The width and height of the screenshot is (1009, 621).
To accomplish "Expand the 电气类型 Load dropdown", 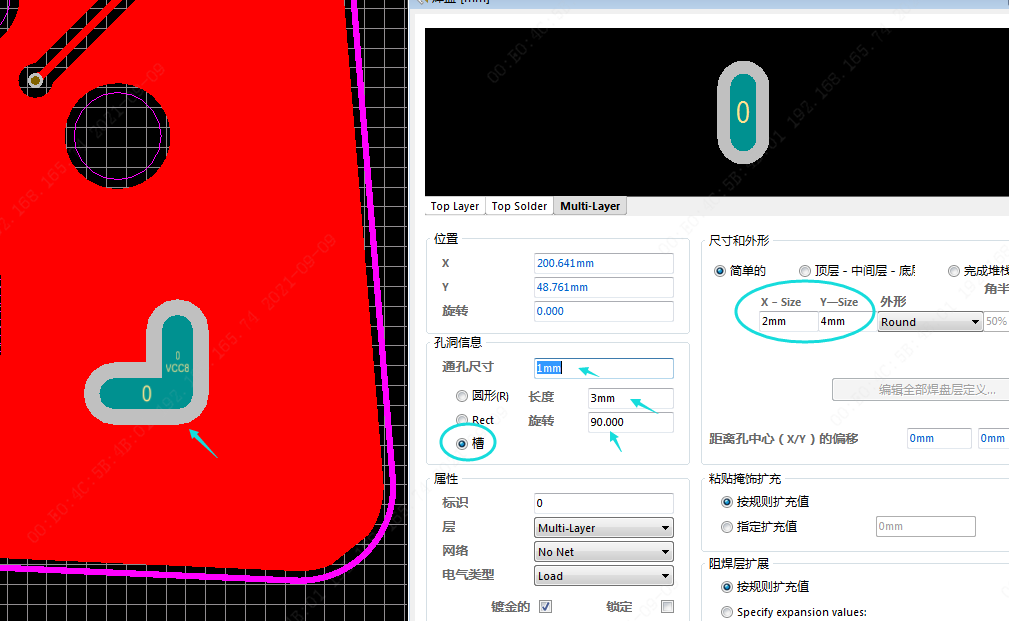I will (x=604, y=576).
